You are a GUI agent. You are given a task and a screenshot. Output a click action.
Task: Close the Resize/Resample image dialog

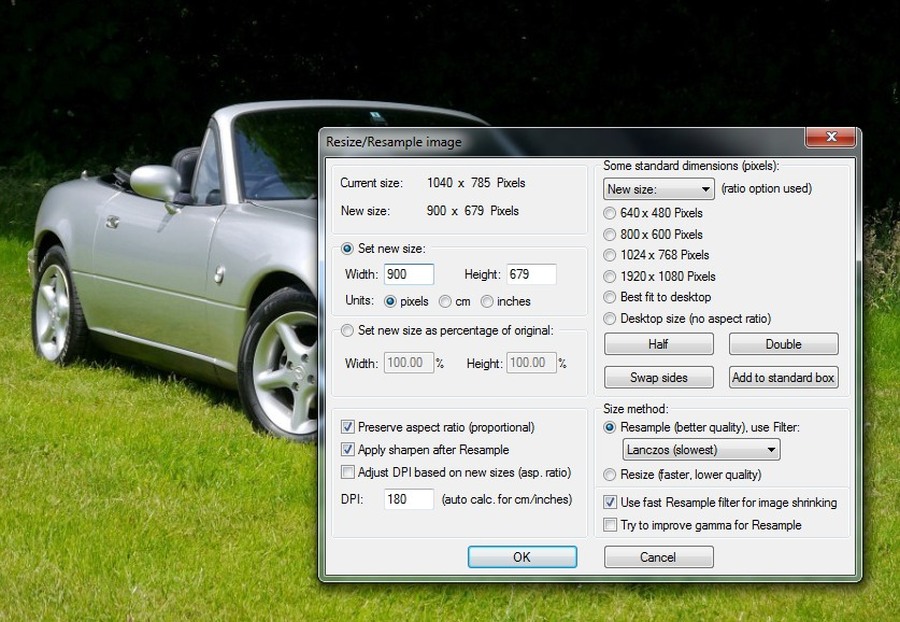click(831, 137)
